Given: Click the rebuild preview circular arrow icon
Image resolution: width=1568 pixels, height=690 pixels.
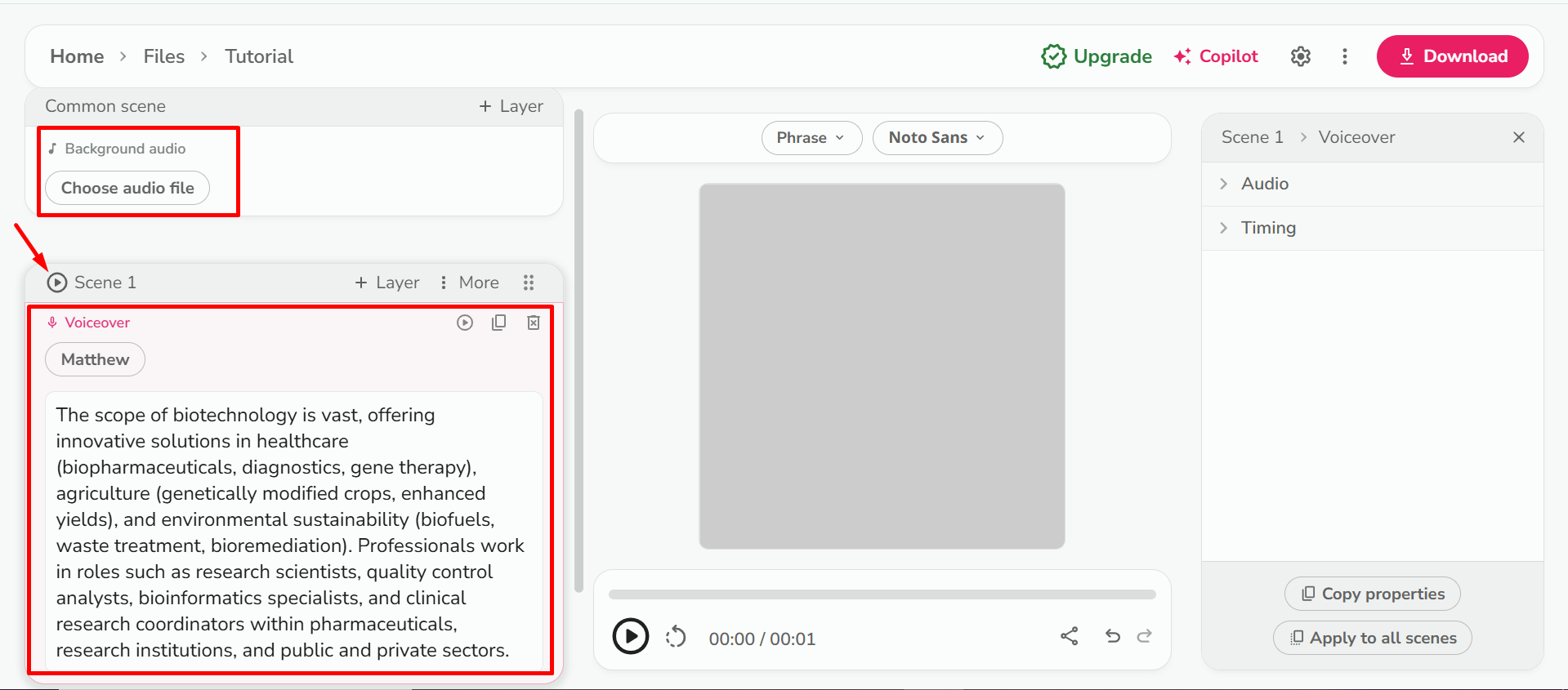Looking at the screenshot, I should click(x=676, y=637).
